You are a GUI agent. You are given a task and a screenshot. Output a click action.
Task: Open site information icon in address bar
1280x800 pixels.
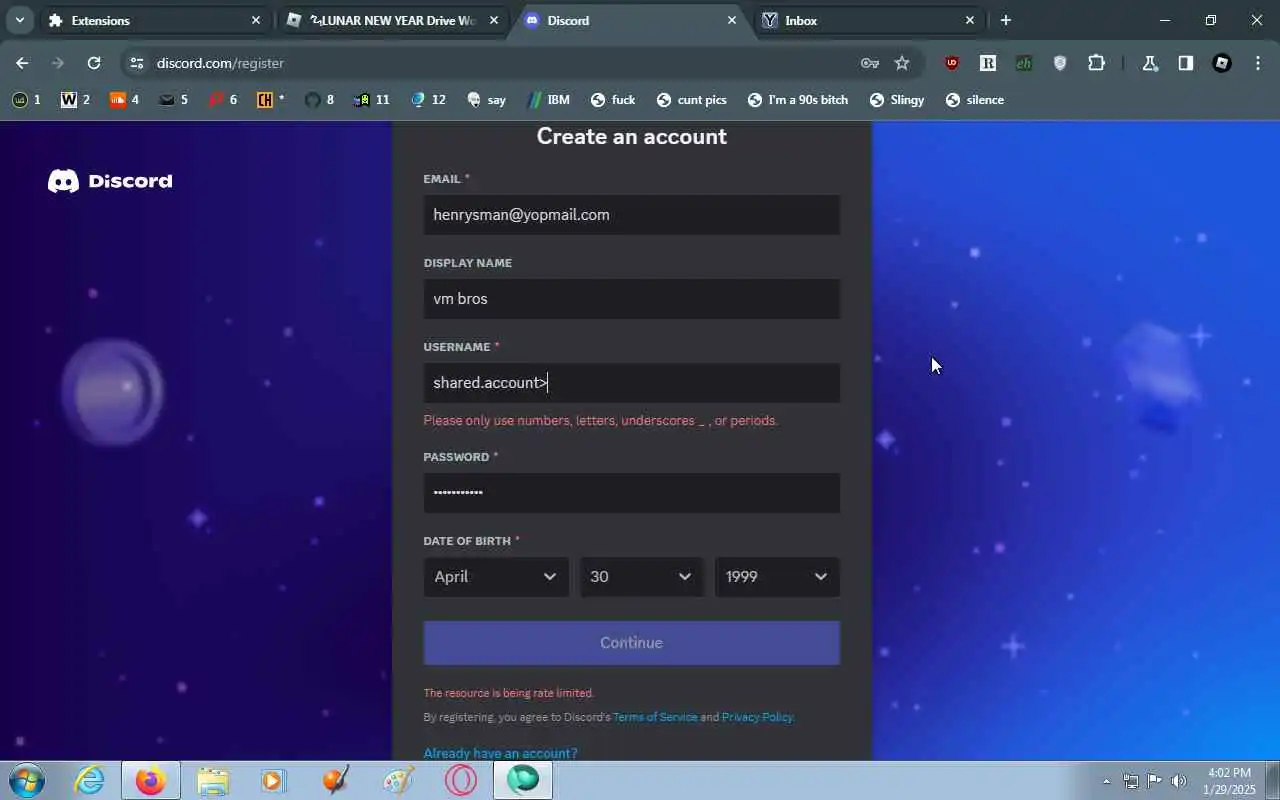pos(137,63)
